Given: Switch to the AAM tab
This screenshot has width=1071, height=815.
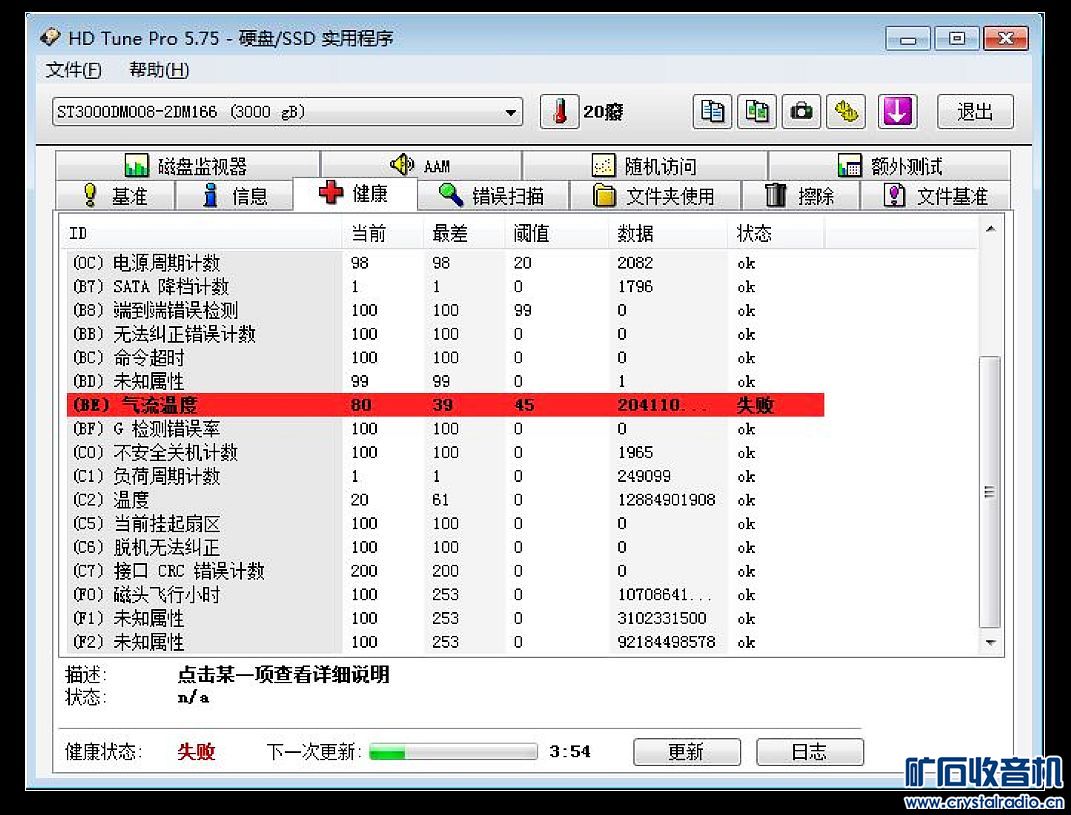Looking at the screenshot, I should (421, 165).
